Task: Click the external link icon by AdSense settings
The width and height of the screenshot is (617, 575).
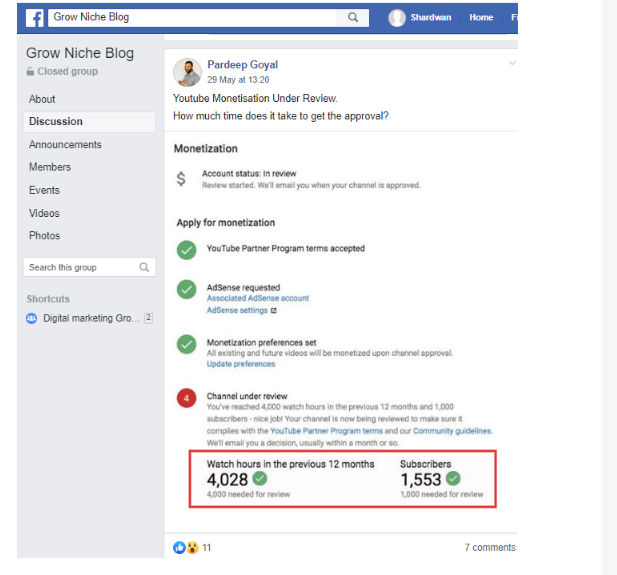Action: [x=273, y=311]
